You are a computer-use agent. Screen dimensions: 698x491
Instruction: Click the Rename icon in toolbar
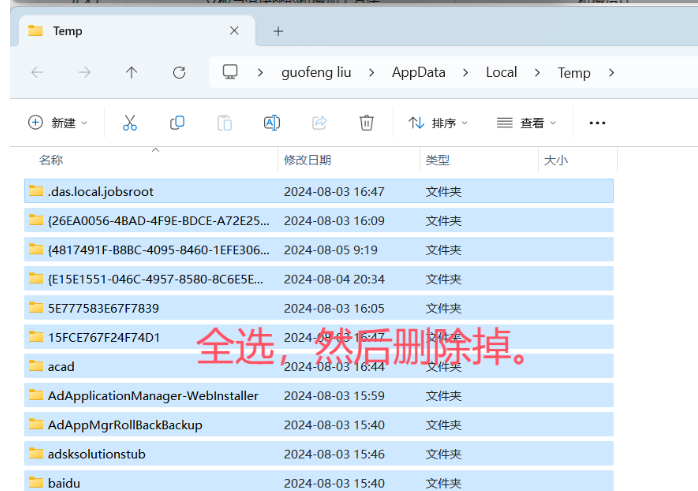[272, 122]
